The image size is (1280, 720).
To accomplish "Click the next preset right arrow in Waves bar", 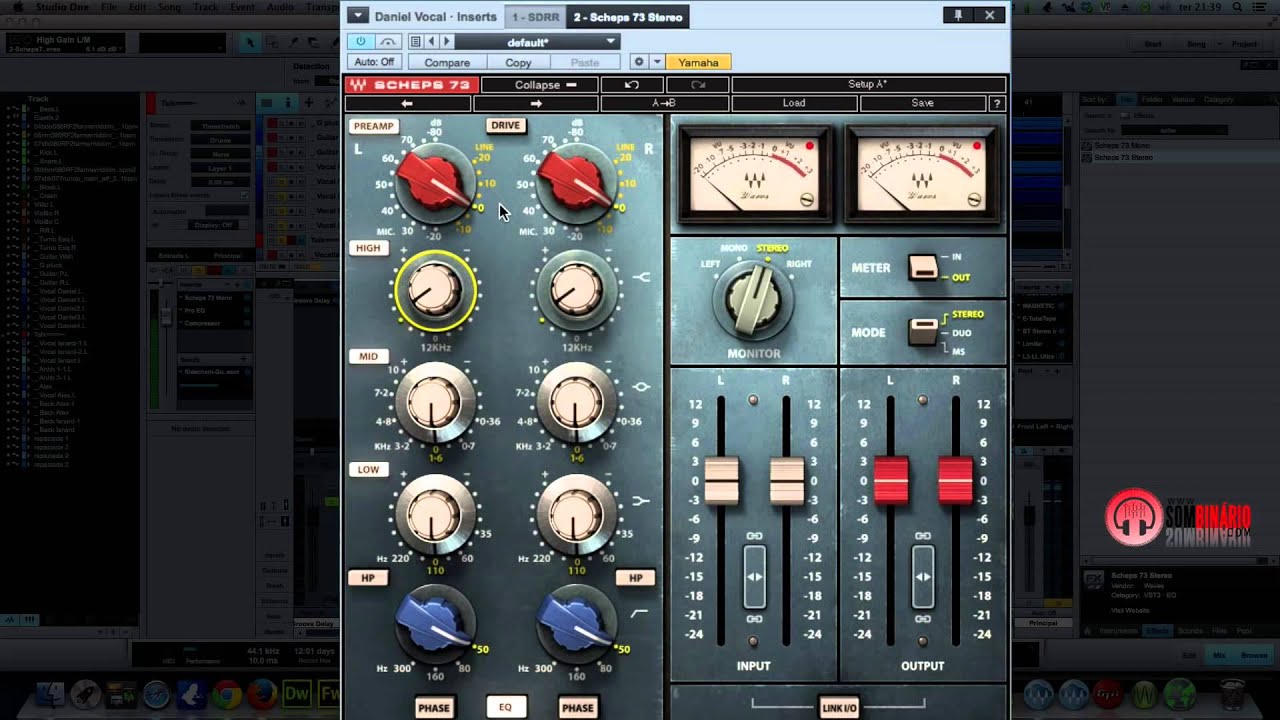I will (536, 103).
